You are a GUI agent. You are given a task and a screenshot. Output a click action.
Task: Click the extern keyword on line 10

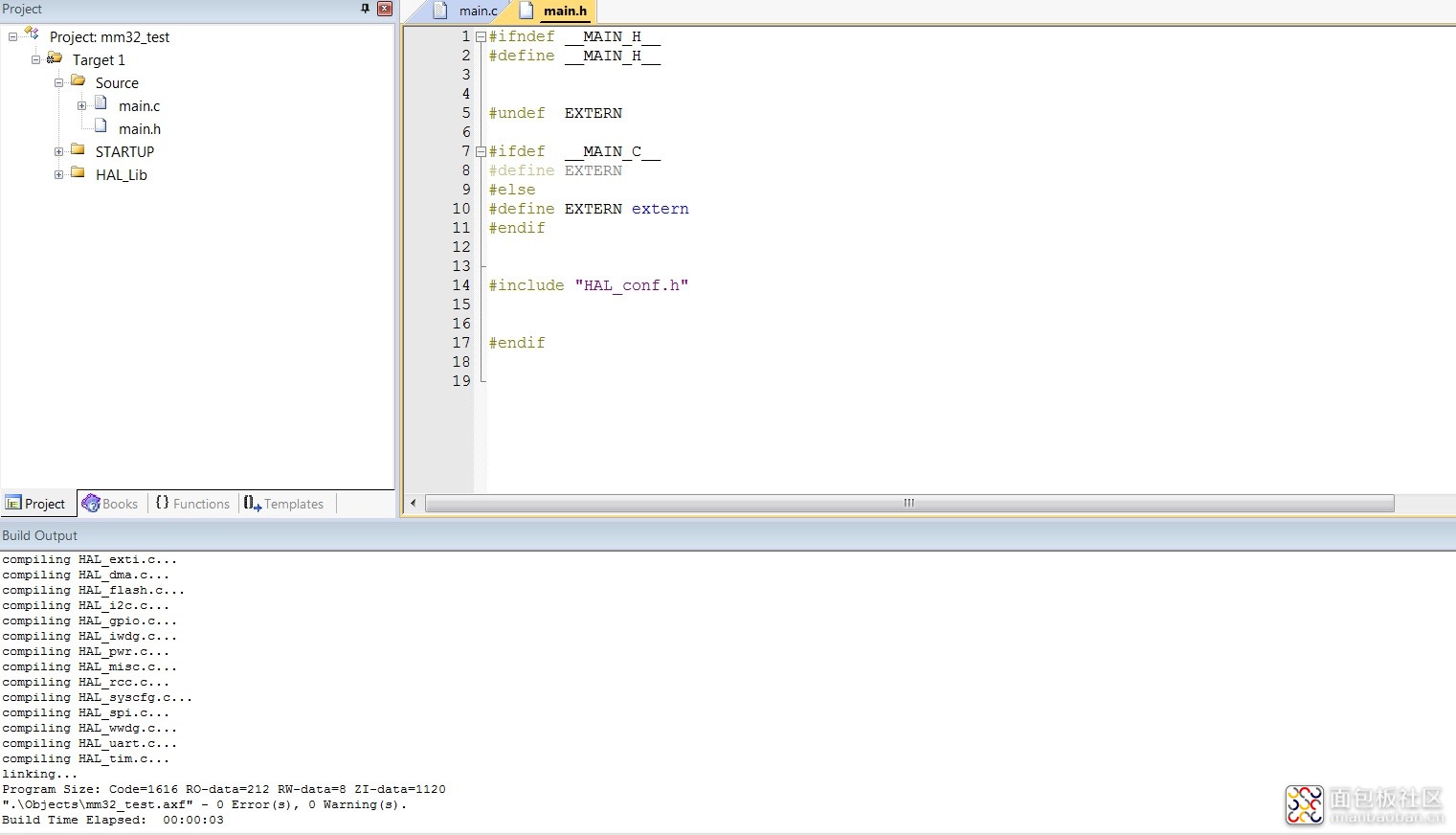[660, 209]
